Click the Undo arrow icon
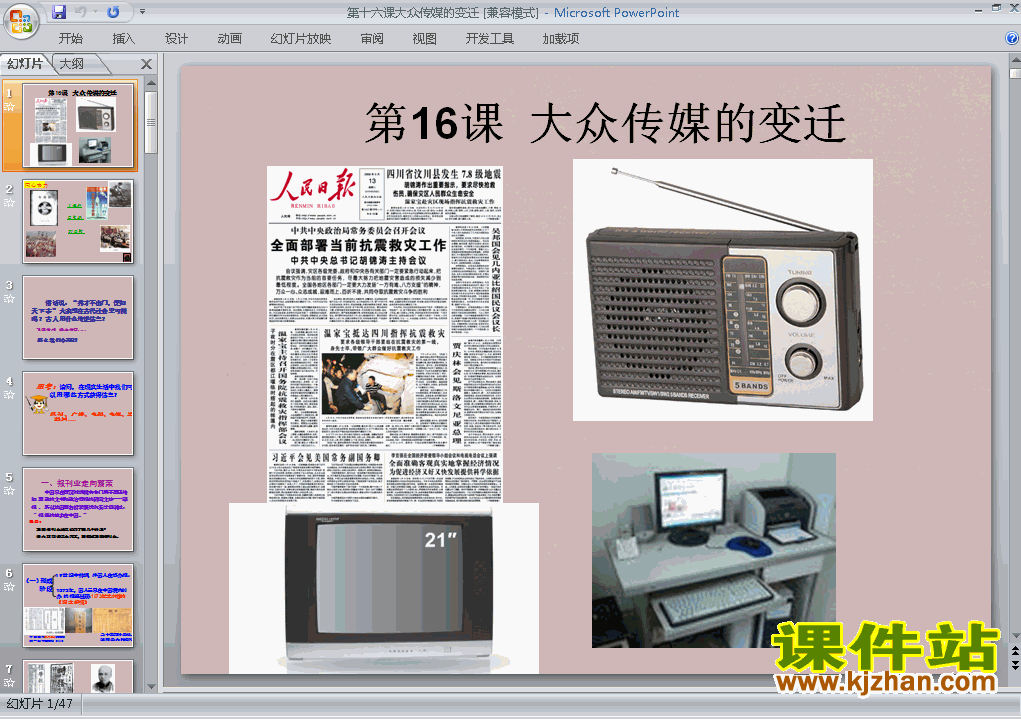 coord(81,12)
